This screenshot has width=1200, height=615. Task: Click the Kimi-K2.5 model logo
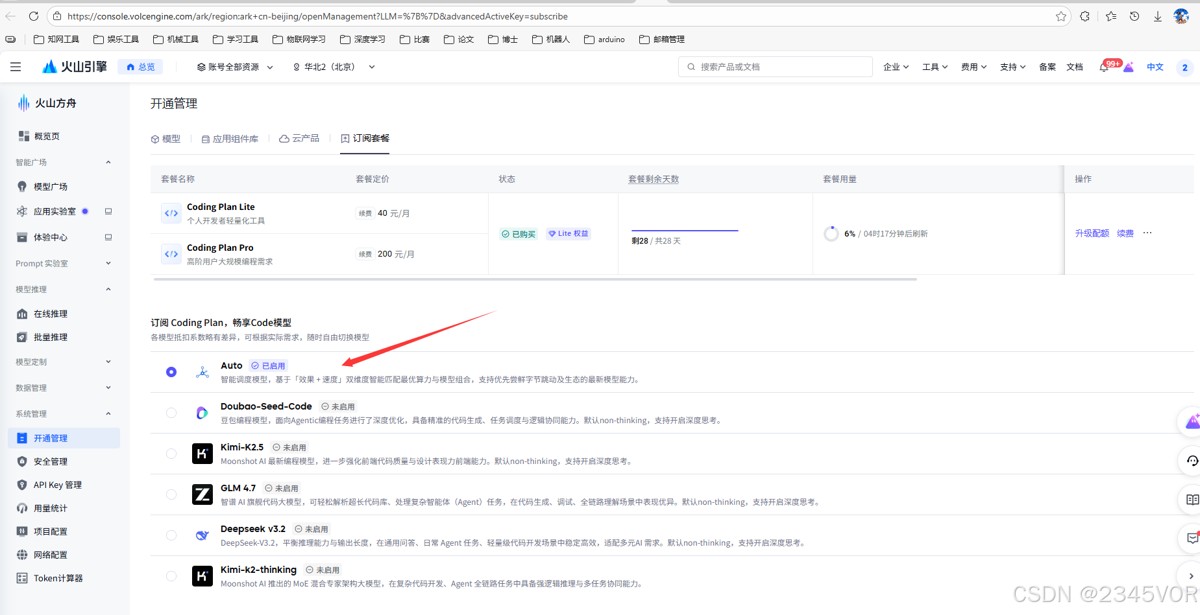click(x=202, y=454)
